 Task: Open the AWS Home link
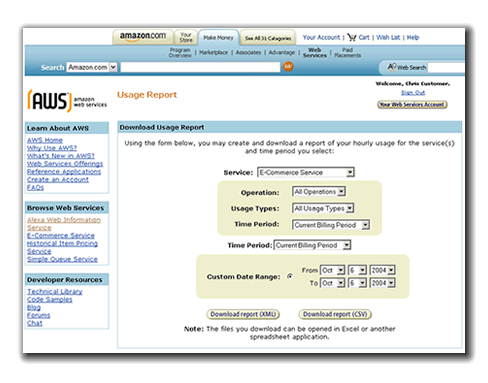coord(45,140)
